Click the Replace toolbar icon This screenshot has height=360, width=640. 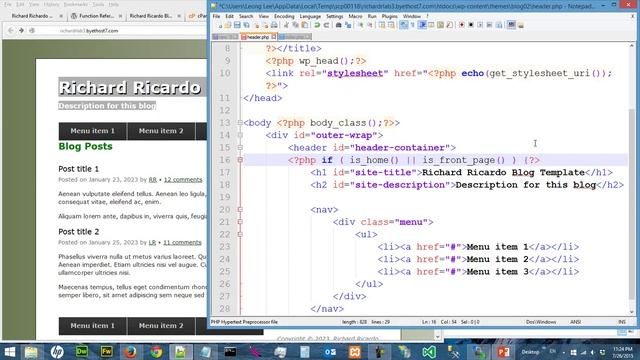click(x=348, y=25)
